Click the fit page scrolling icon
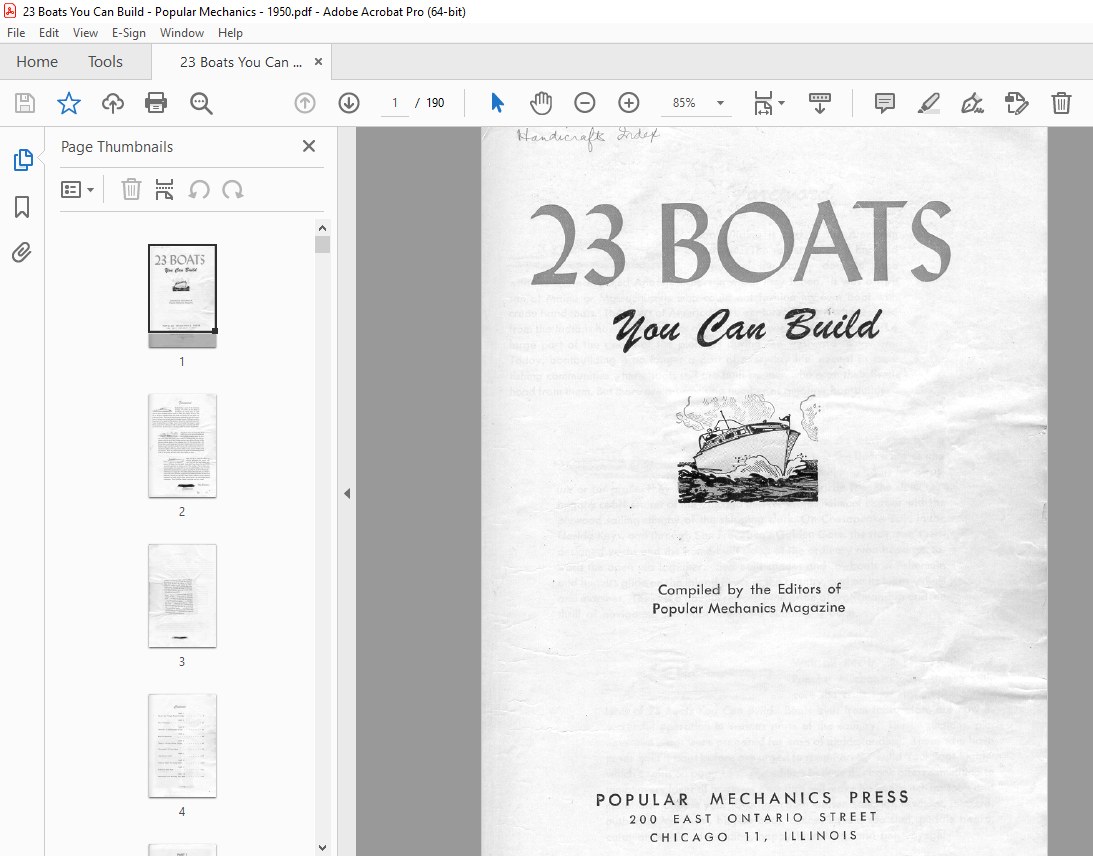 [764, 103]
